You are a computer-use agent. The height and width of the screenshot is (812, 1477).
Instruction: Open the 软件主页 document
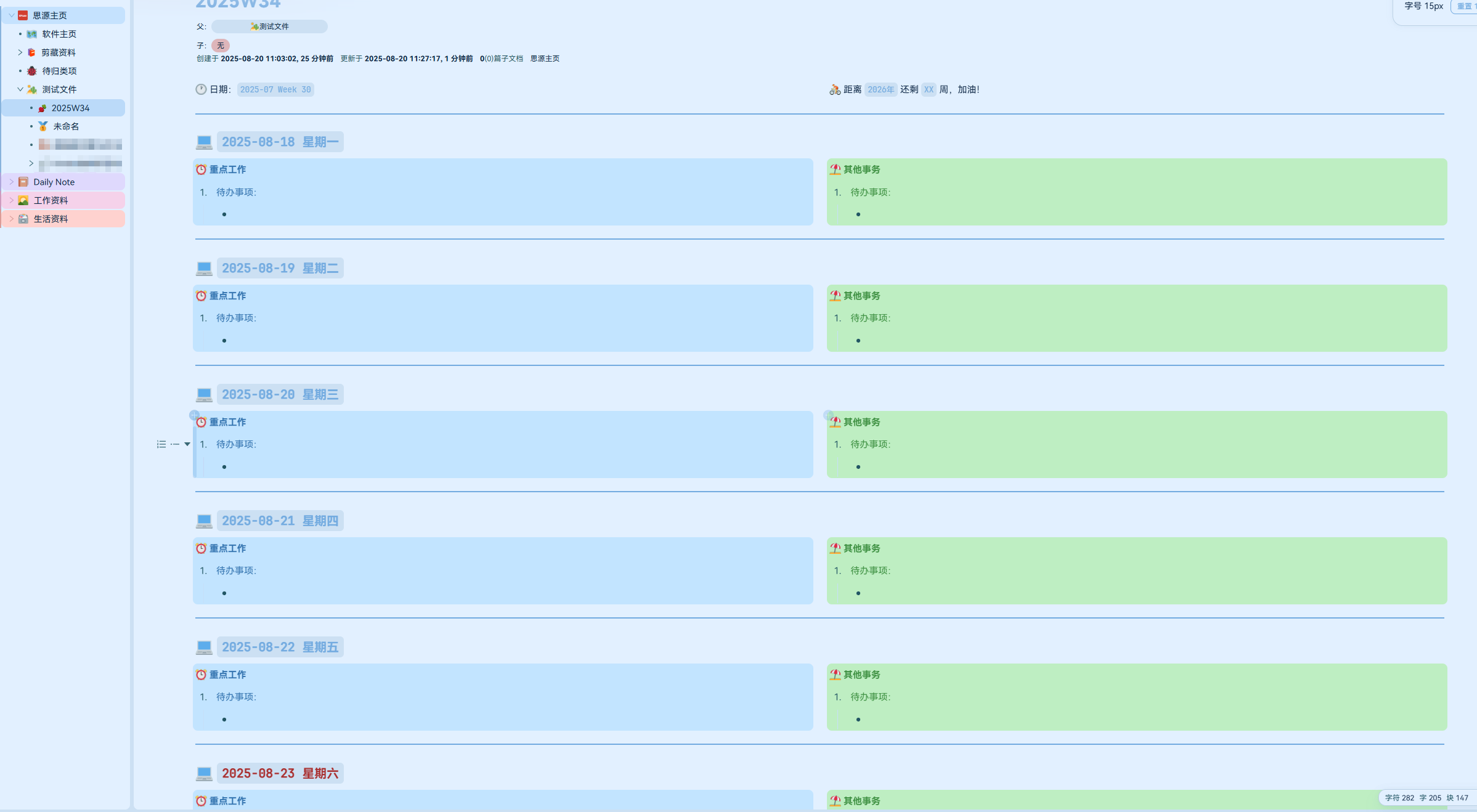59,34
